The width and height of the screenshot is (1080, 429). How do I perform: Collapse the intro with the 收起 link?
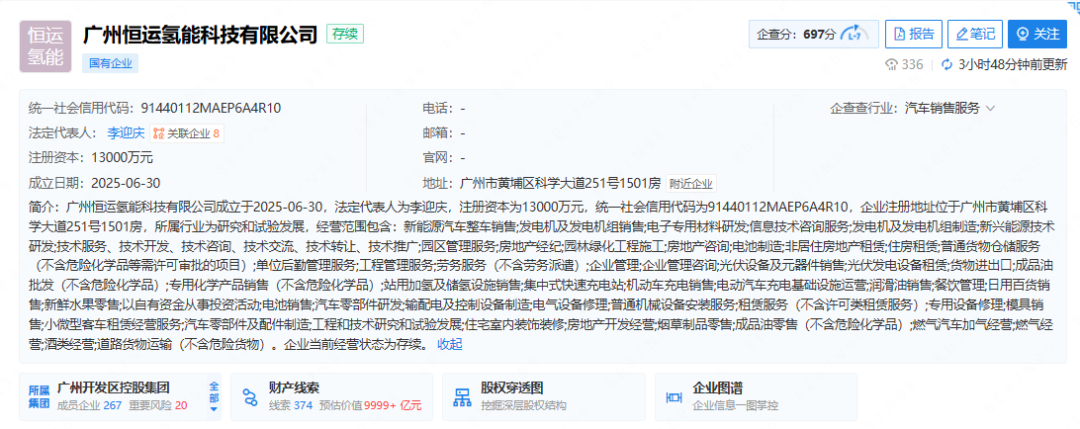pos(450,344)
